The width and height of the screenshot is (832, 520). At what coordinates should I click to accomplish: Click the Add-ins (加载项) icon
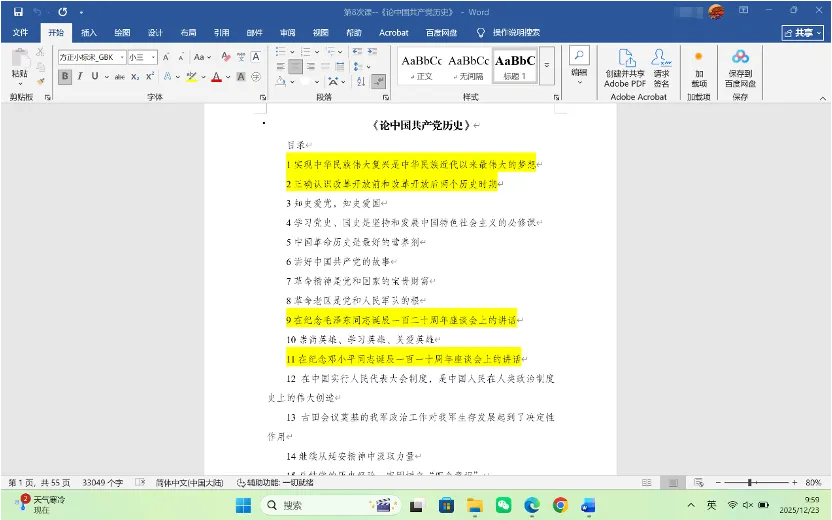point(699,68)
